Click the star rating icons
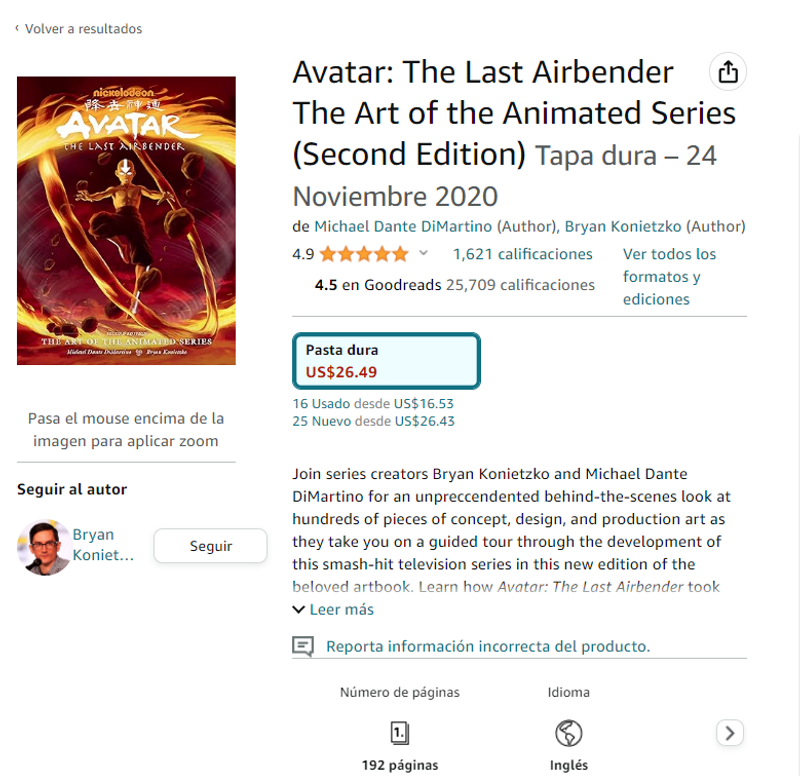The height and width of the screenshot is (776, 800). pyautogui.click(x=364, y=254)
